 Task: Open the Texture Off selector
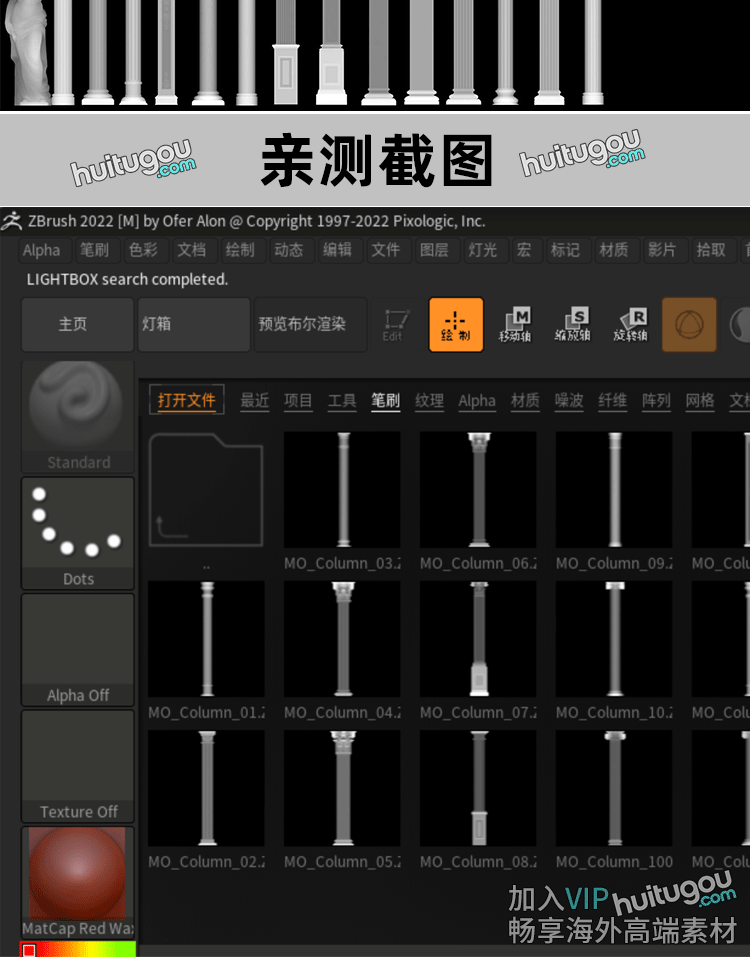[78, 765]
